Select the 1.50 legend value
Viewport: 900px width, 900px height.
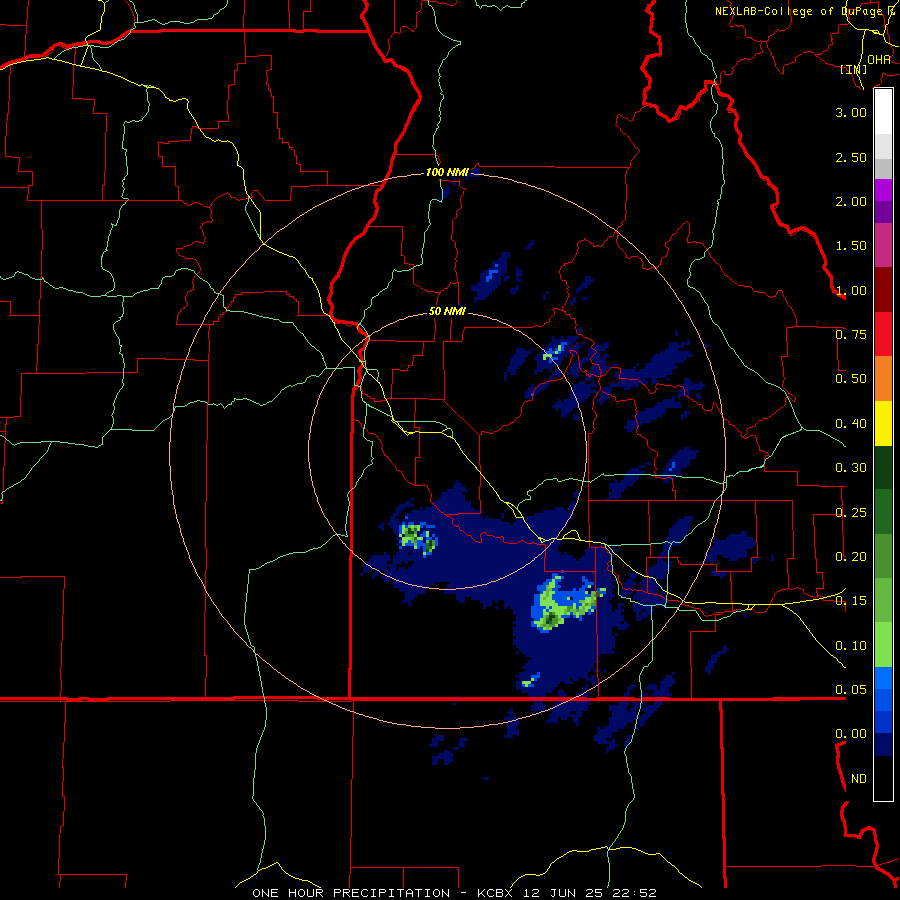[x=851, y=246]
